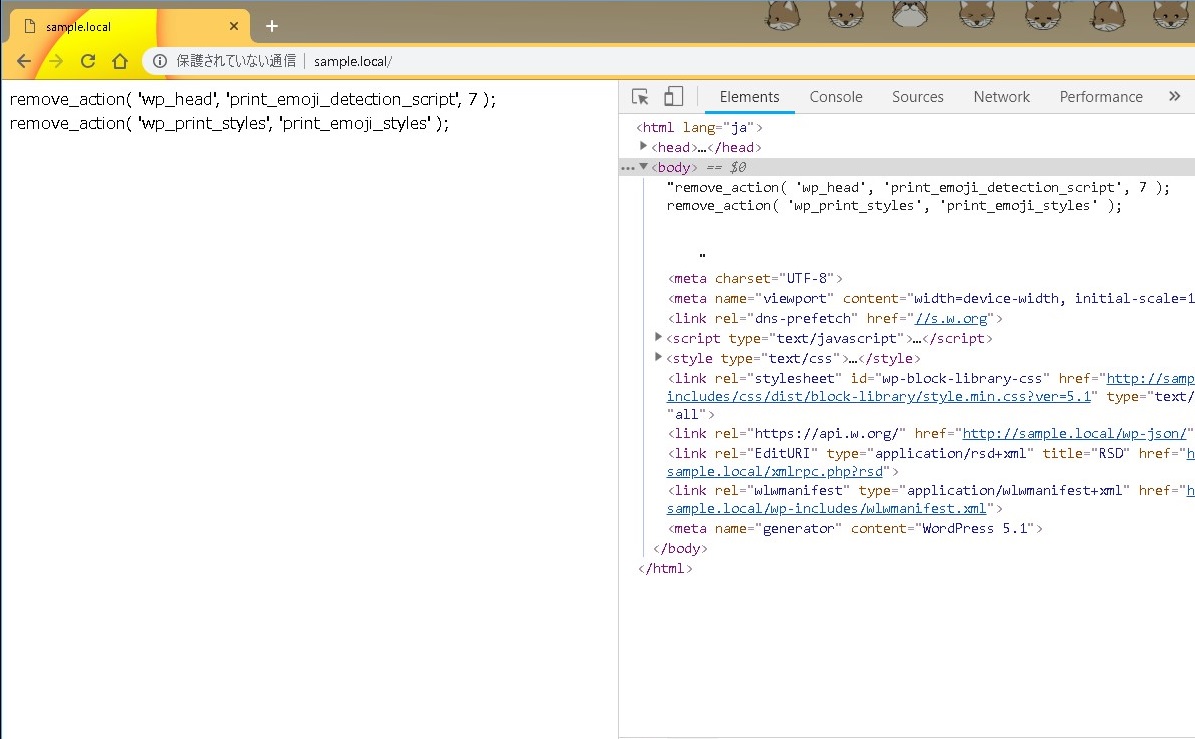Navigate back using the browser back arrow
1195x739 pixels.
tap(24, 61)
